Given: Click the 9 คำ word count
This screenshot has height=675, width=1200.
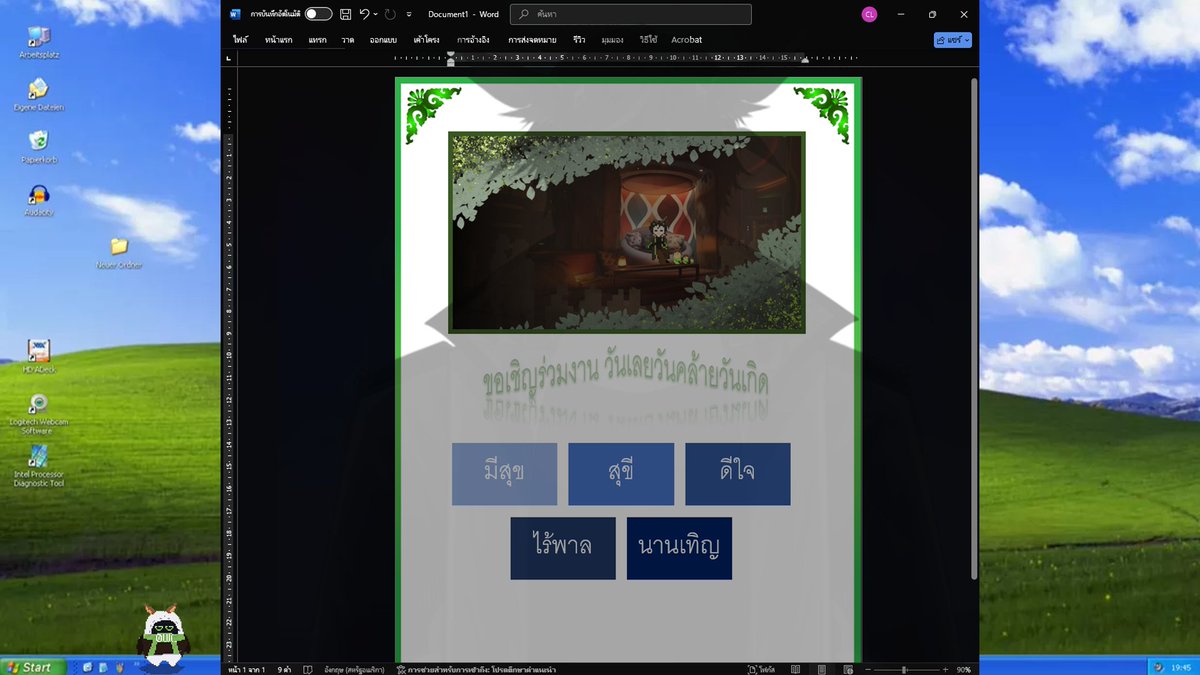Looking at the screenshot, I should click(x=284, y=669).
